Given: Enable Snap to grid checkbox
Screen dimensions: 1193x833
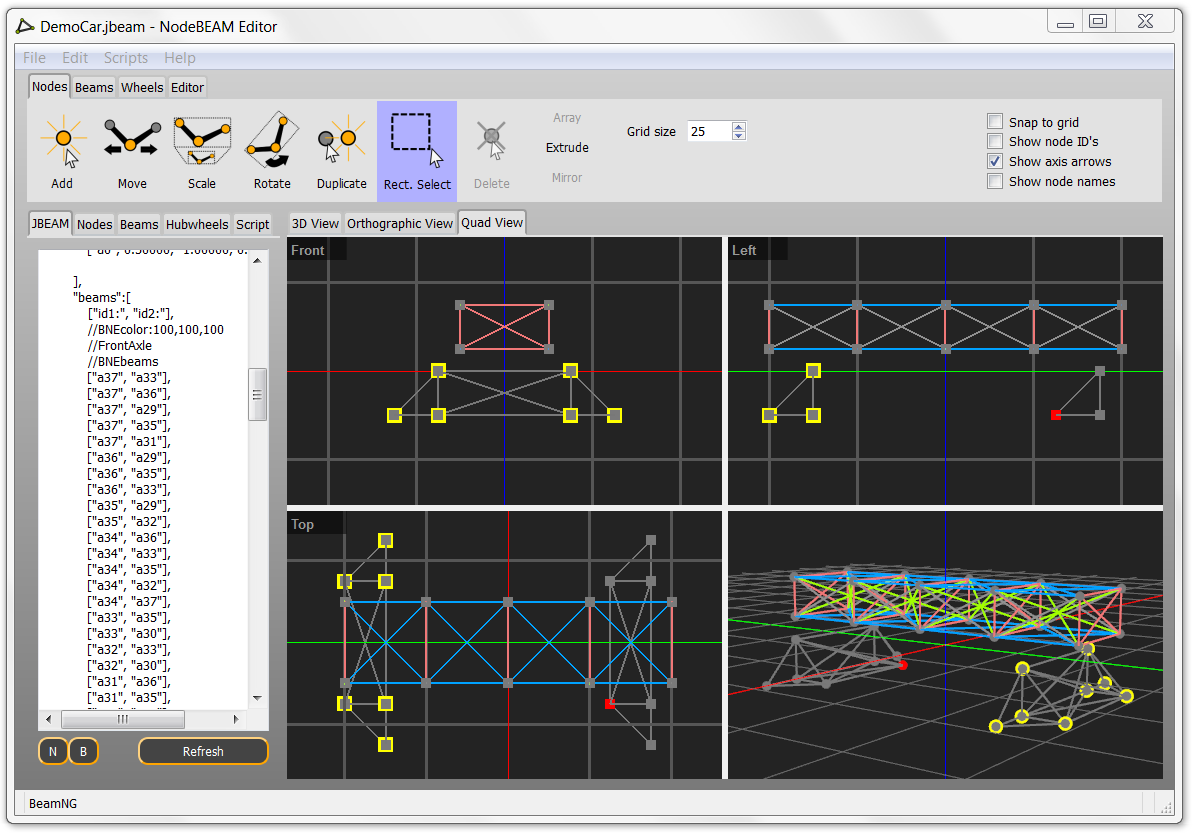Looking at the screenshot, I should click(994, 122).
